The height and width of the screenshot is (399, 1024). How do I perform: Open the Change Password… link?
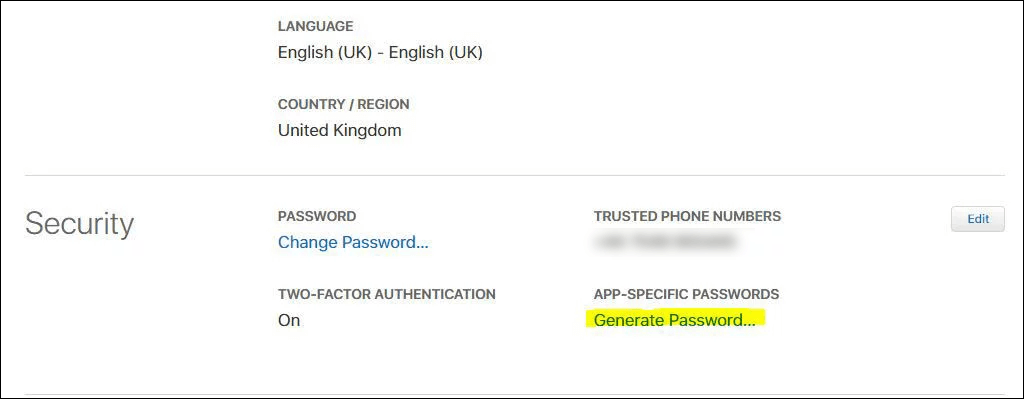coord(353,242)
